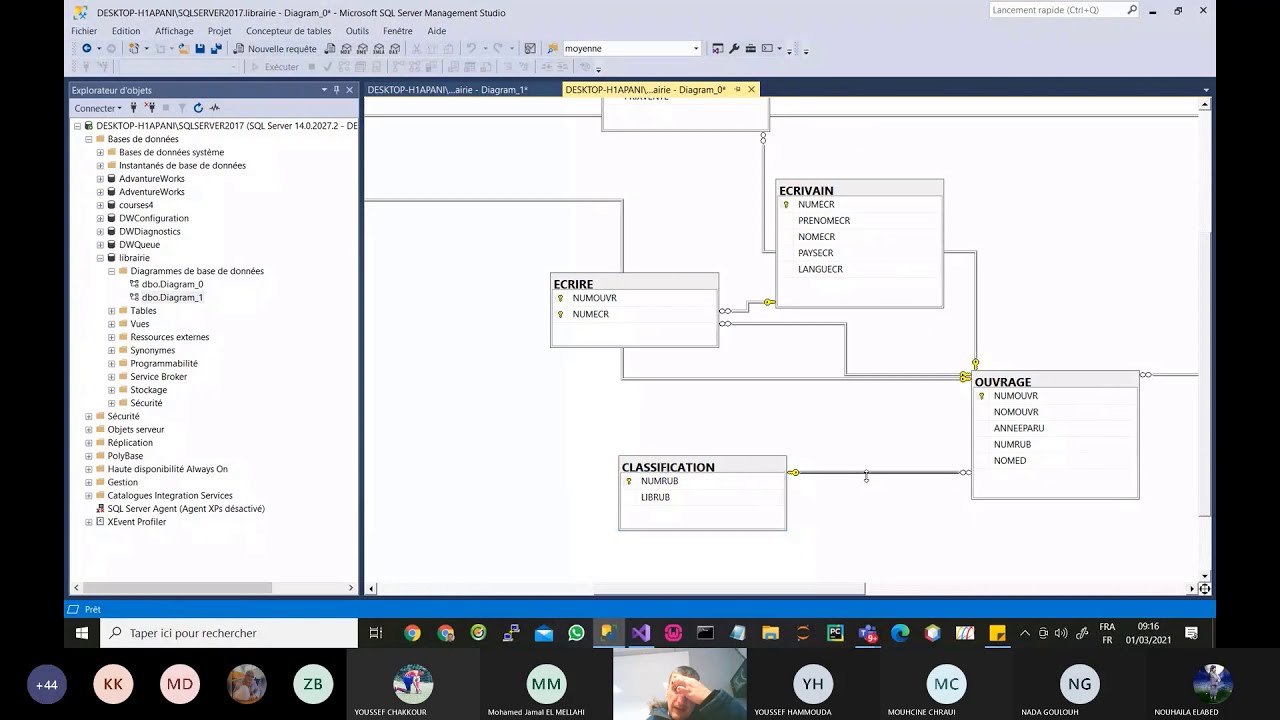Click the Windows Start button

(82, 633)
